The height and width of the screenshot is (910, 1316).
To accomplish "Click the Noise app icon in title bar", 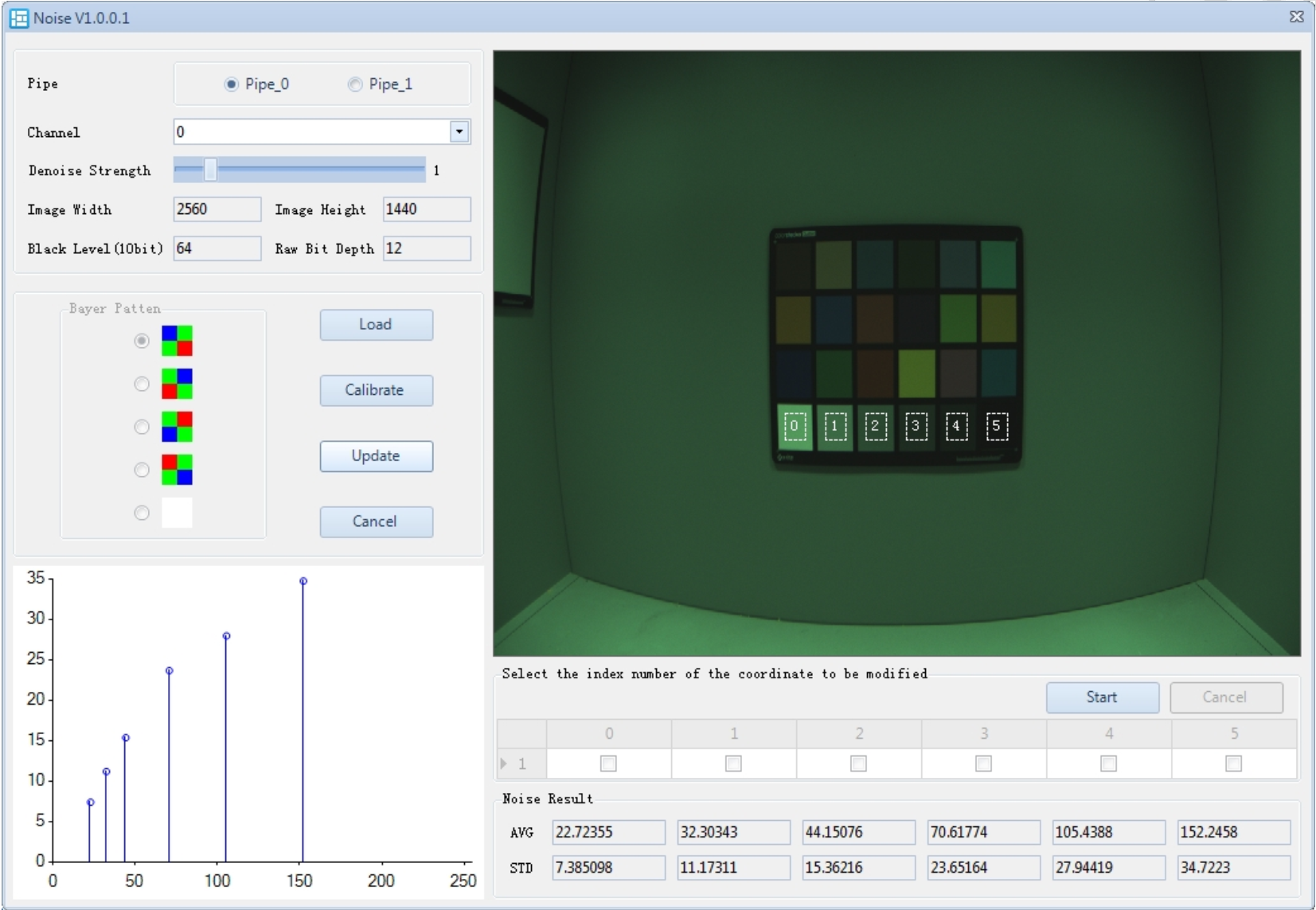I will pyautogui.click(x=19, y=18).
